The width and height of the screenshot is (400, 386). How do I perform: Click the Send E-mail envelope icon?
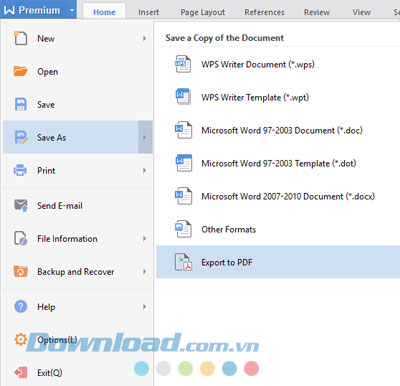[x=21, y=205]
